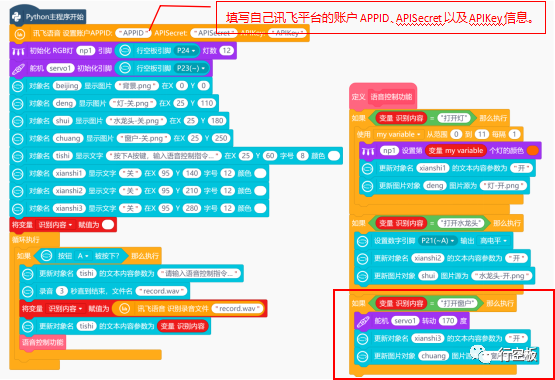Click the board icon beside 行空板引脚 P23(~)
This screenshot has height=380, width=555.
coord(125,68)
